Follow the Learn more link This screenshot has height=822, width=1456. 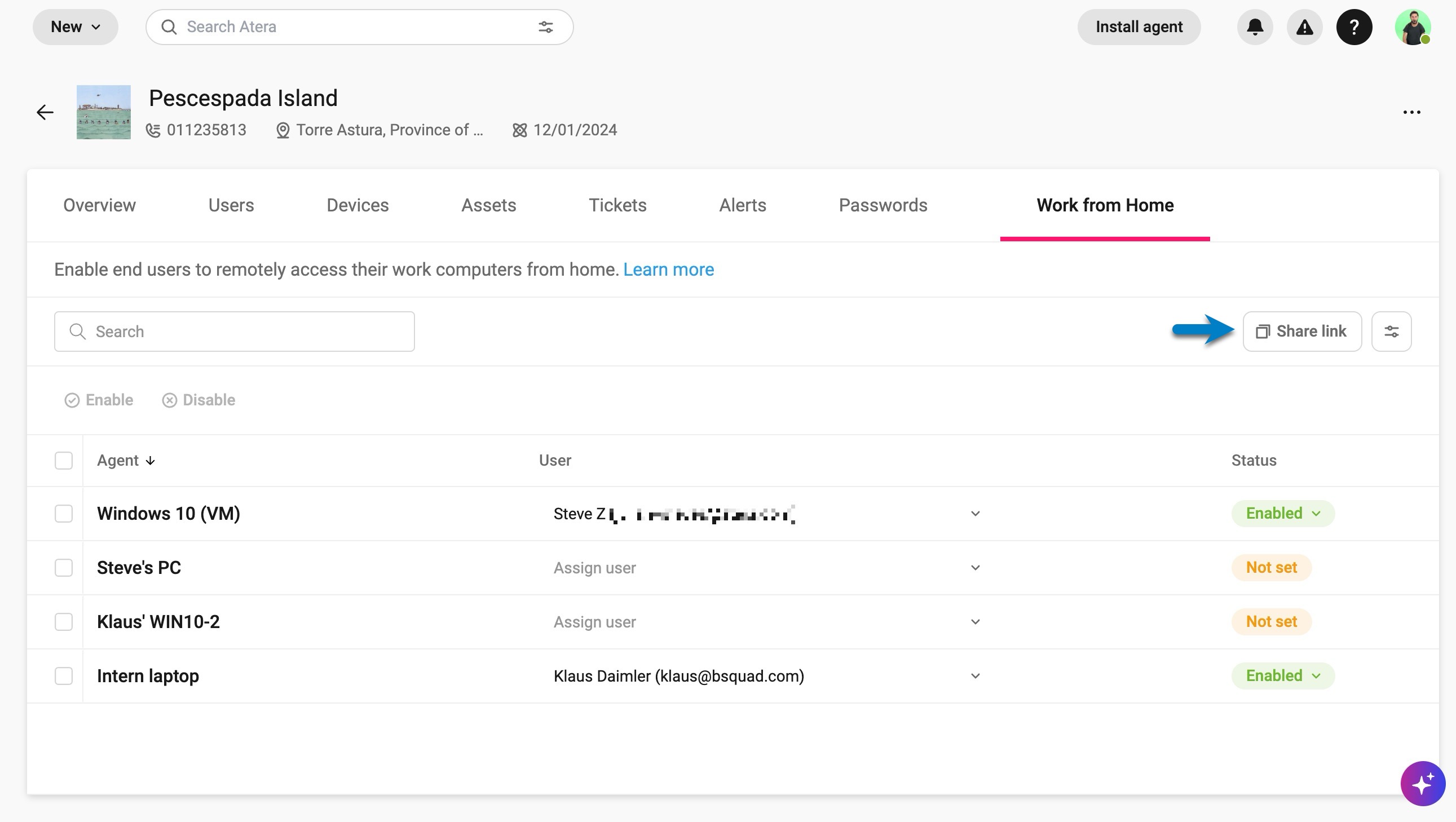coord(669,269)
